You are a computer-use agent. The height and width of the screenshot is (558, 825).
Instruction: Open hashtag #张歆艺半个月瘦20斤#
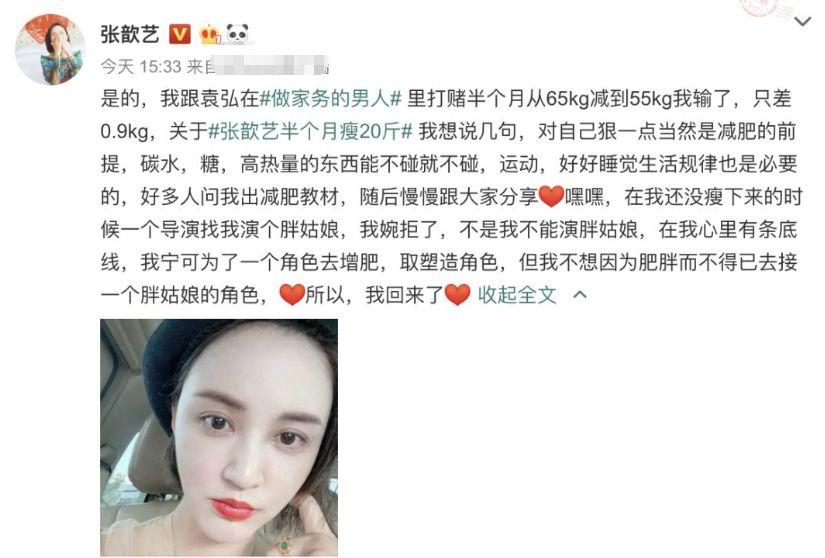coord(310,131)
